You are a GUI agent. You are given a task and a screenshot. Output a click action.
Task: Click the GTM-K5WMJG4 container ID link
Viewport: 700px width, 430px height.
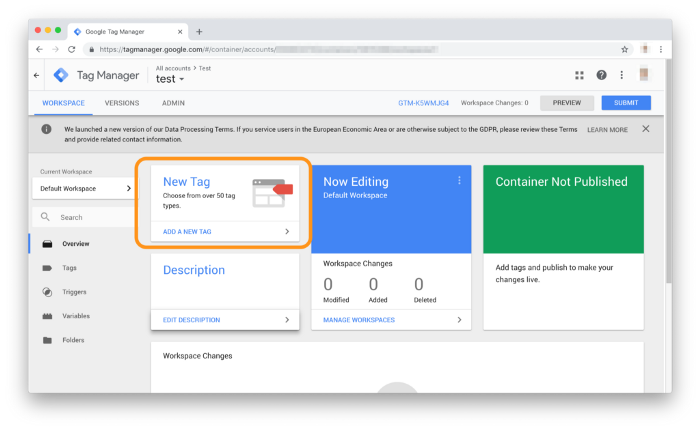[423, 103]
